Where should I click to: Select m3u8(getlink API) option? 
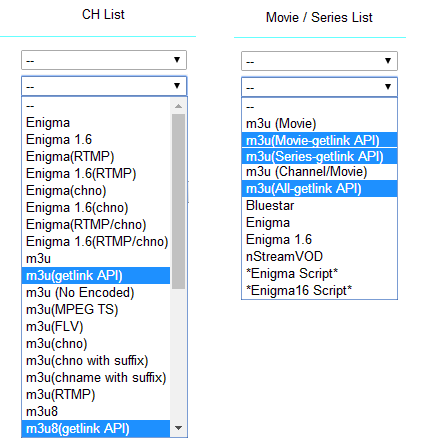(96, 428)
